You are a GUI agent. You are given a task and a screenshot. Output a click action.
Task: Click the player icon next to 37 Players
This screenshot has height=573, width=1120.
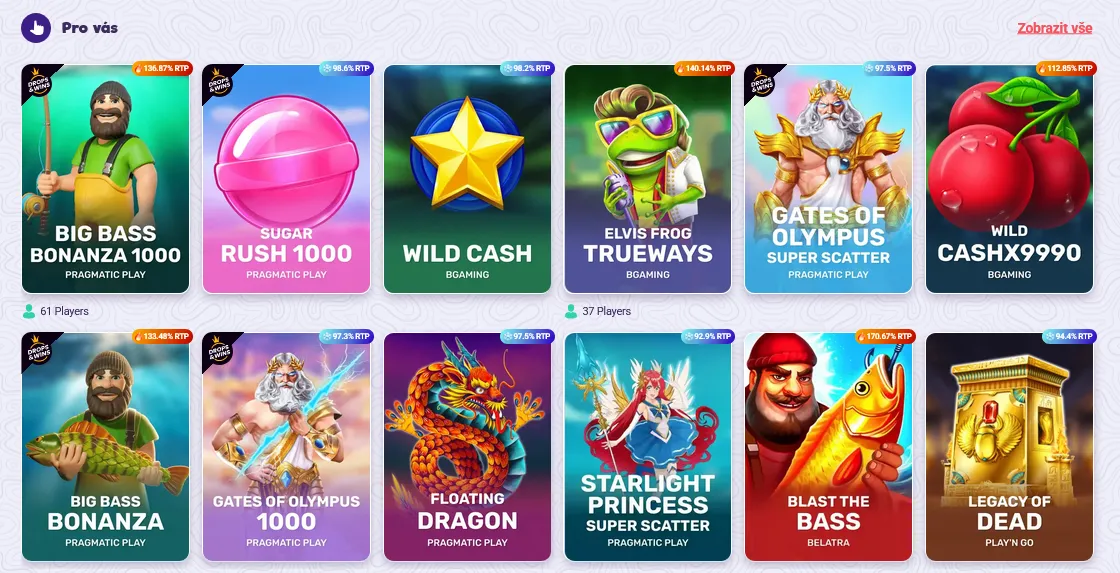[x=571, y=312]
